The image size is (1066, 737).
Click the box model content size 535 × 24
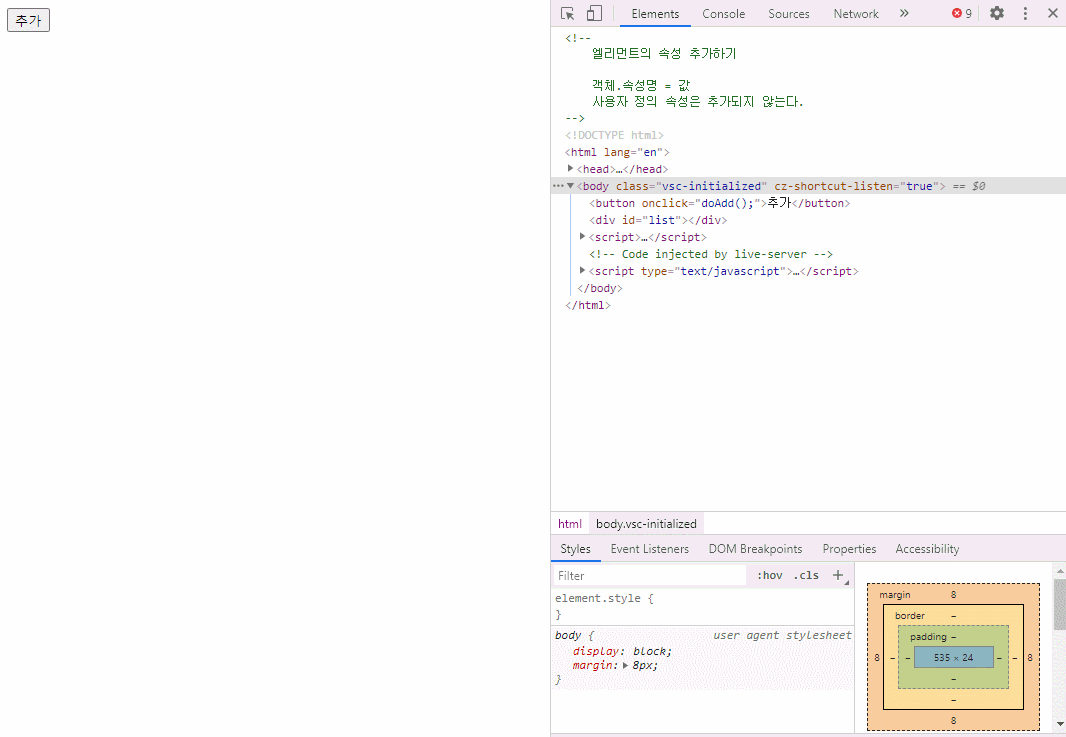953,657
